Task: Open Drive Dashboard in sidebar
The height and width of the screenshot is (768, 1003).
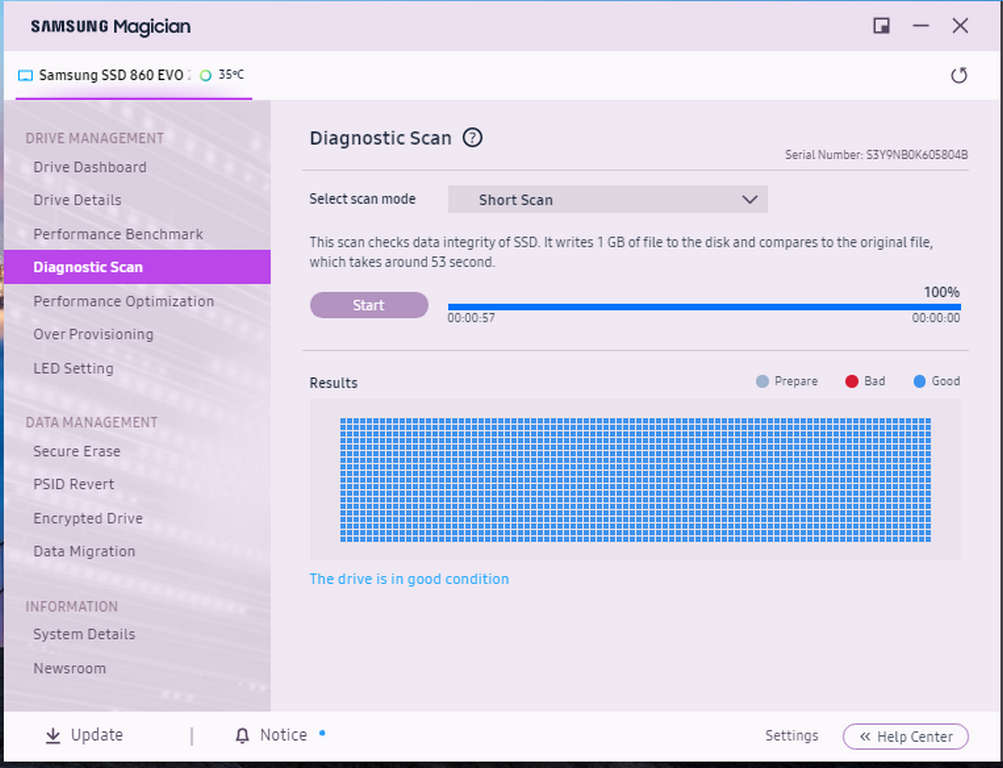Action: click(x=90, y=167)
